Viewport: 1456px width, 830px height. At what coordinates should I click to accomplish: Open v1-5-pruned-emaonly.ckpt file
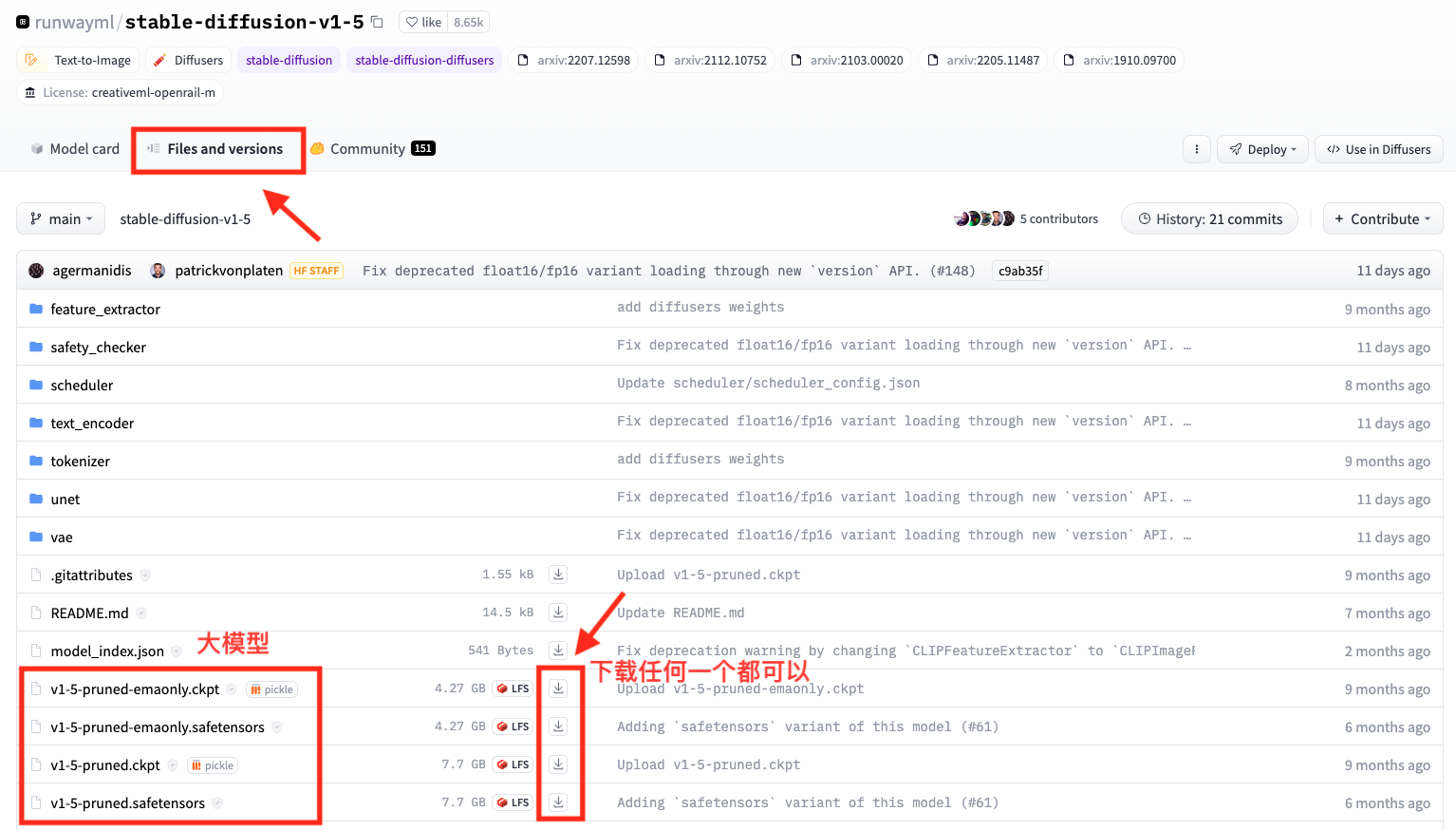[135, 689]
